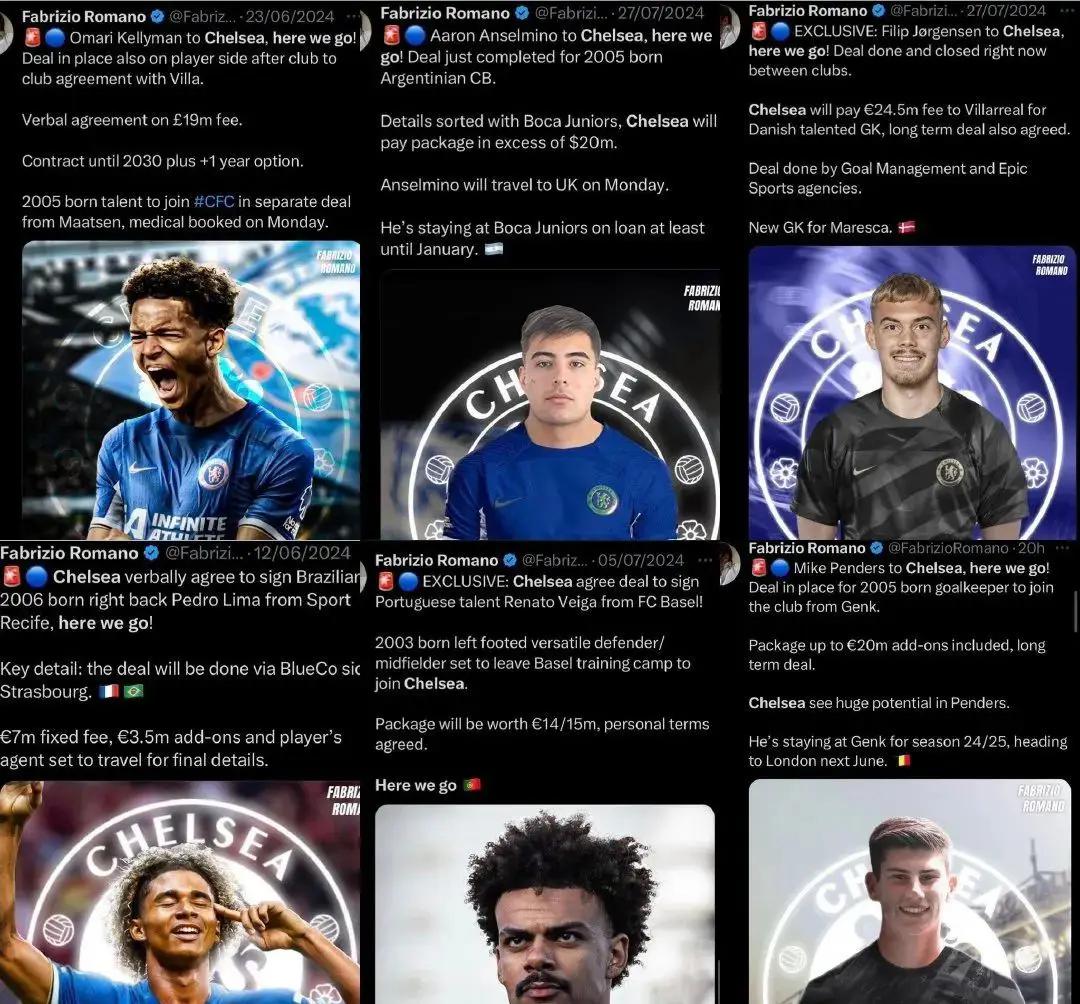Open the Omari Kellyman Chelsea image
Viewport: 1080px width, 1004px height.
(x=191, y=390)
